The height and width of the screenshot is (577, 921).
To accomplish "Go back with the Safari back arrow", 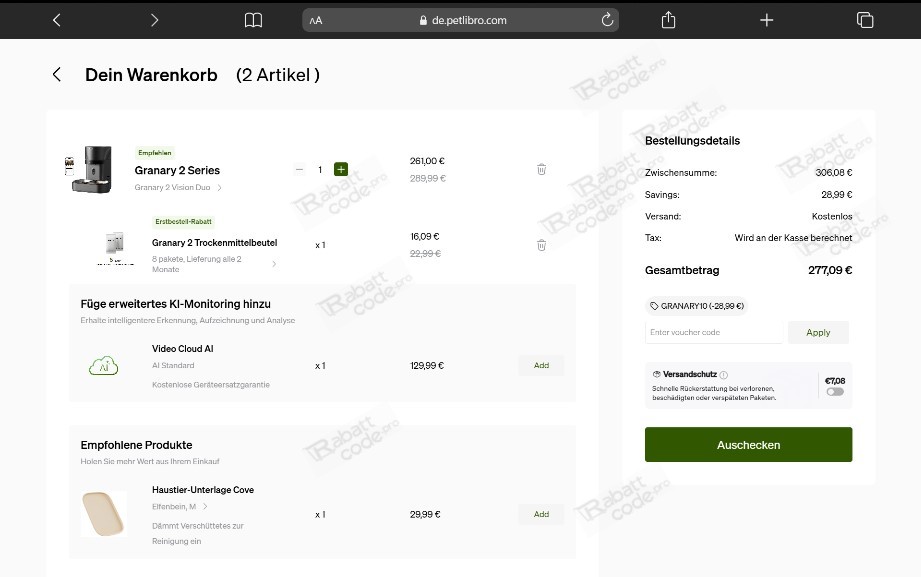I will pyautogui.click(x=56, y=20).
